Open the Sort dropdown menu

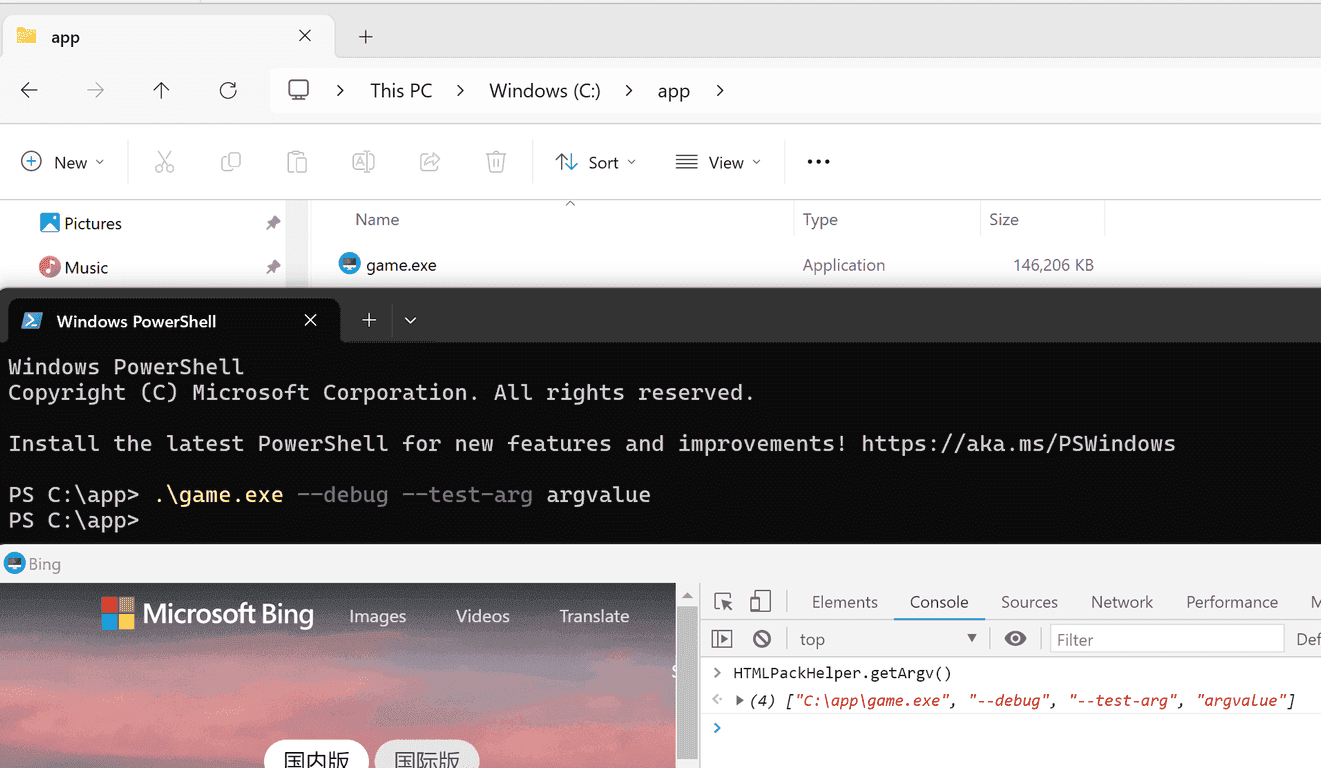click(x=596, y=162)
